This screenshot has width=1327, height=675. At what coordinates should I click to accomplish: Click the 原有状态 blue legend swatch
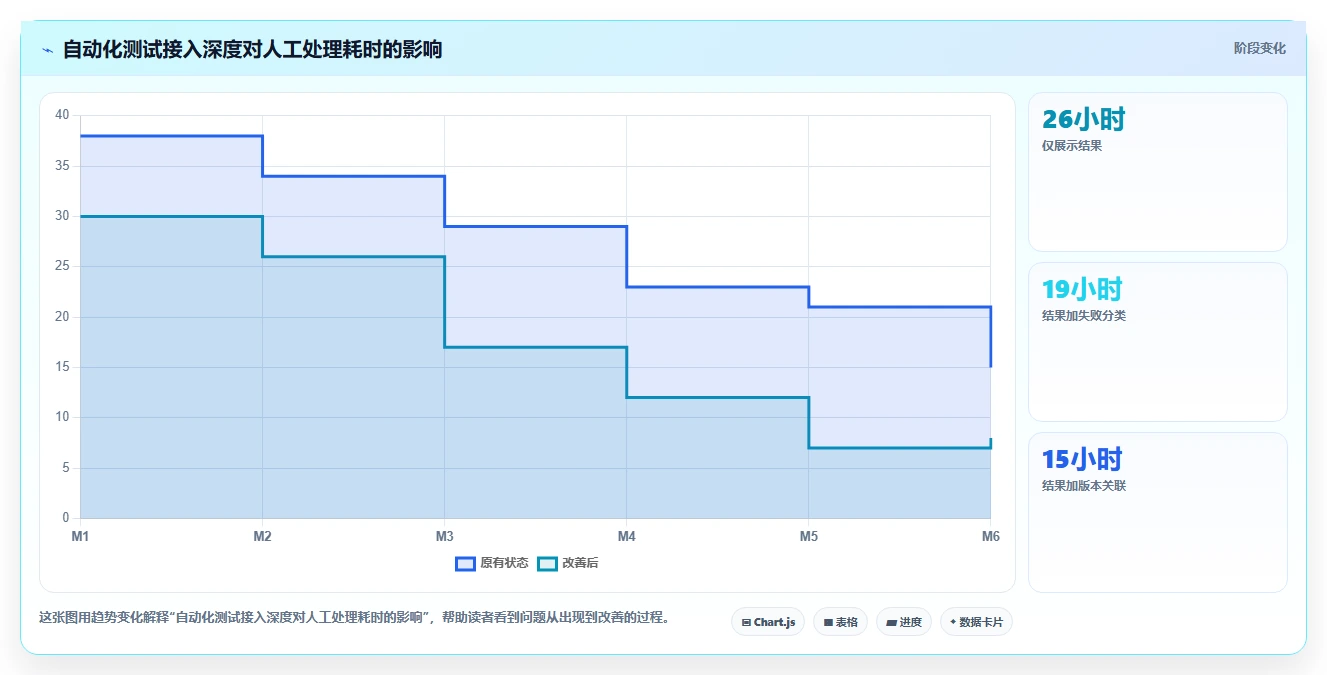pyautogui.click(x=465, y=563)
